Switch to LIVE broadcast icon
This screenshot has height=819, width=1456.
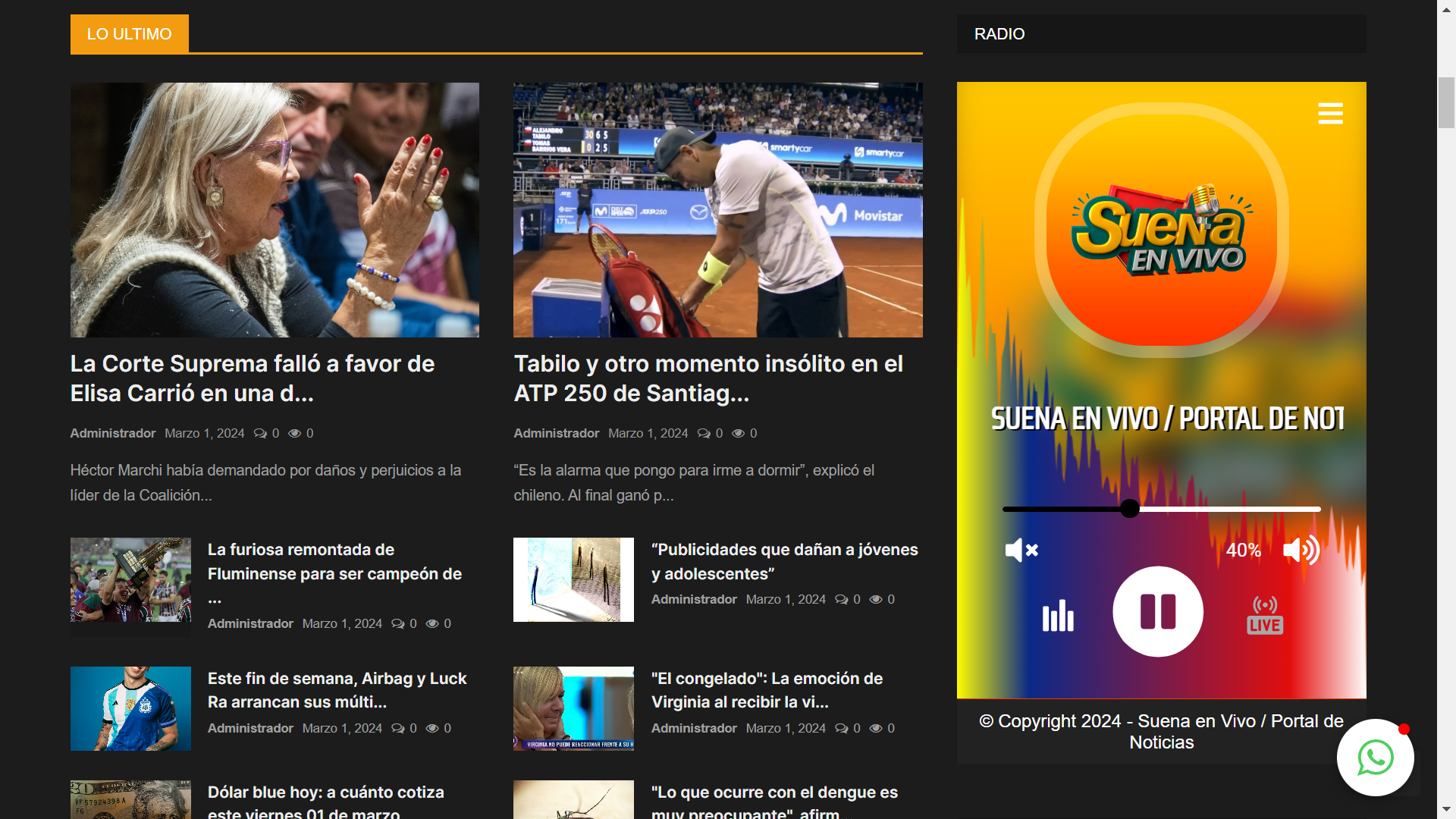pyautogui.click(x=1265, y=615)
